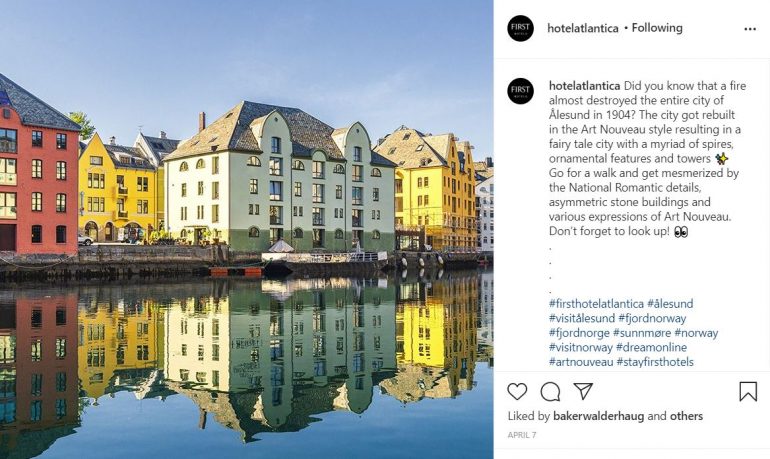The height and width of the screenshot is (459, 770).
Task: Open comments with the speech bubble icon
Action: pos(550,391)
